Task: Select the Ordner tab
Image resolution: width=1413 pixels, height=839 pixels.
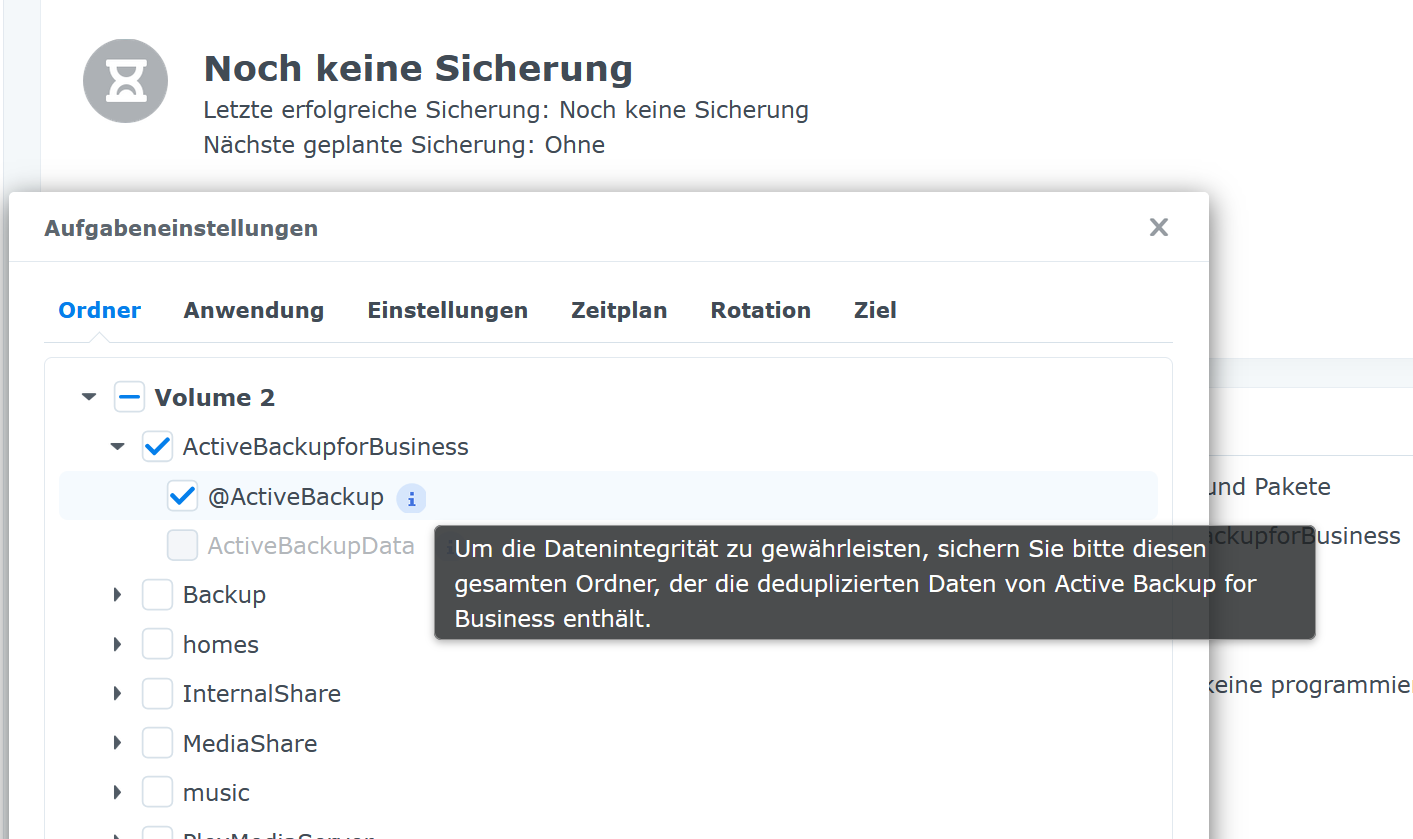Action: click(x=99, y=310)
